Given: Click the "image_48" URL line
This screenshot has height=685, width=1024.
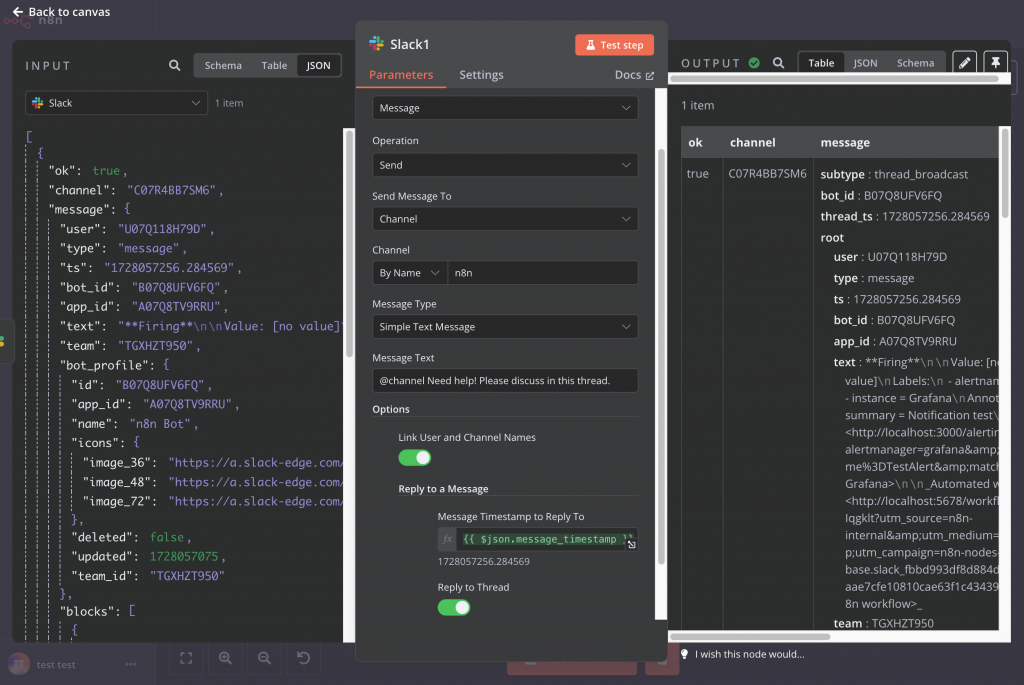Looking at the screenshot, I should pyautogui.click(x=212, y=482).
